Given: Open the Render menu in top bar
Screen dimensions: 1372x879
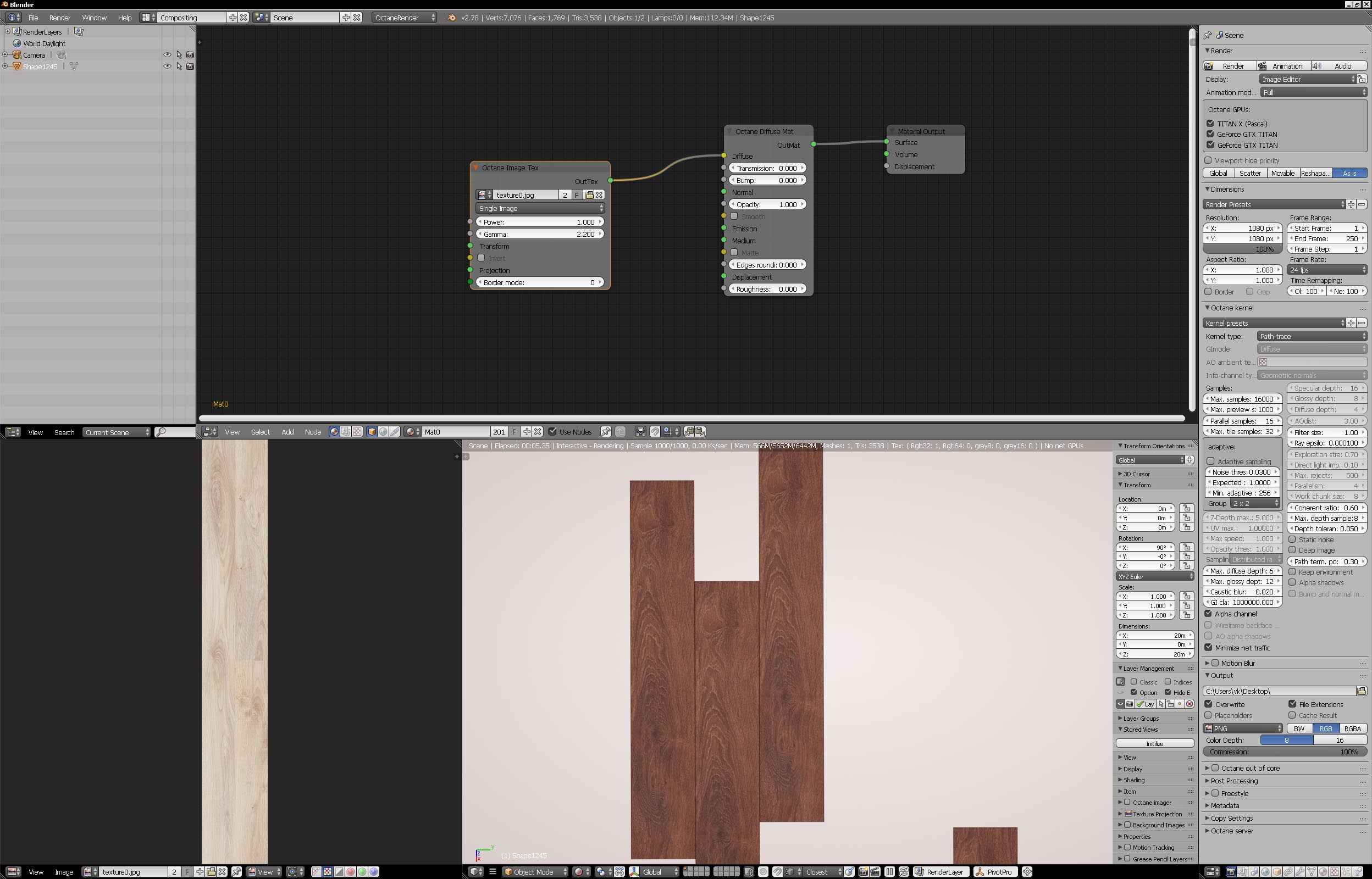Looking at the screenshot, I should (59, 18).
